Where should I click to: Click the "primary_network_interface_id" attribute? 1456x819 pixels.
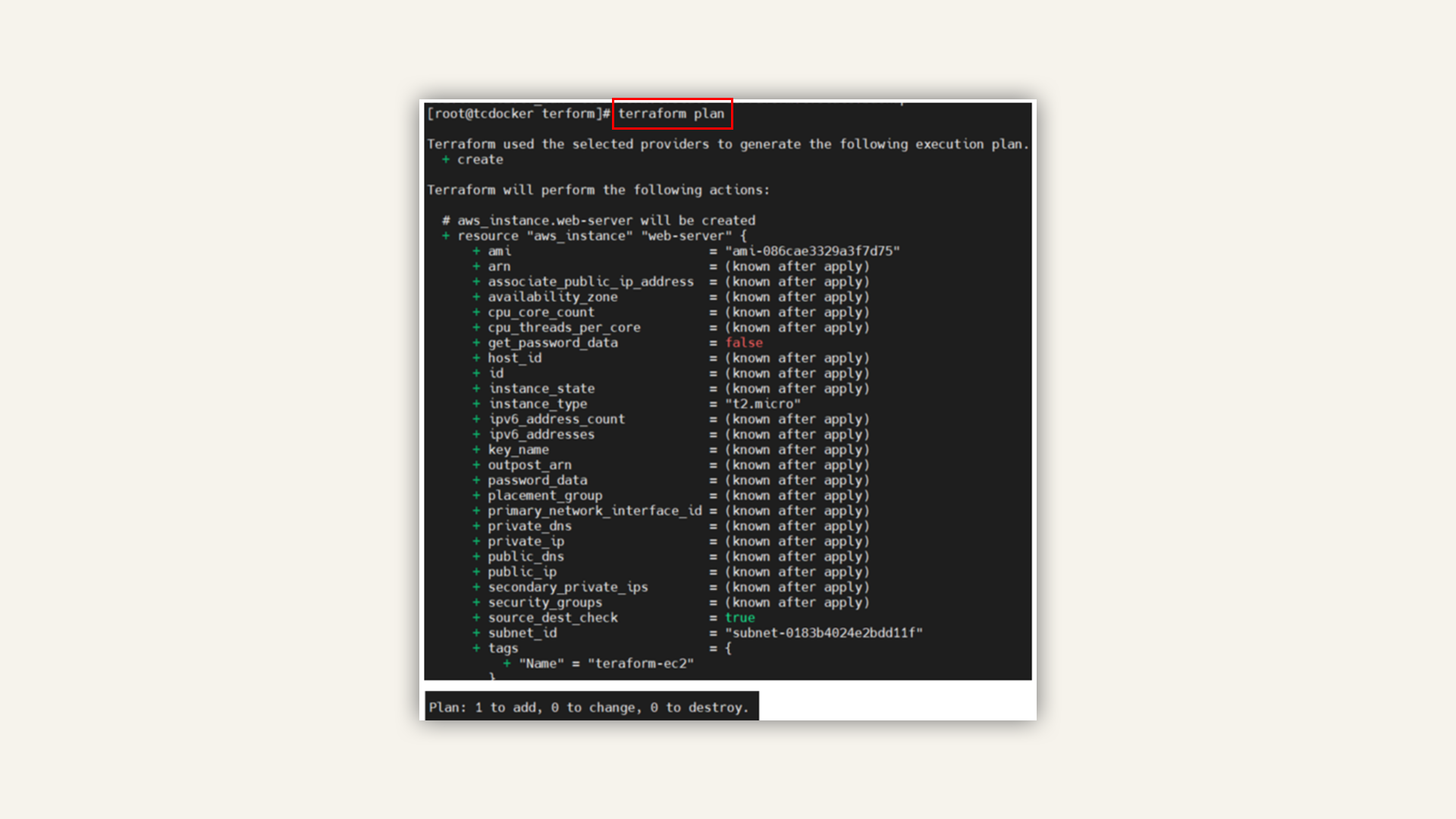click(595, 511)
